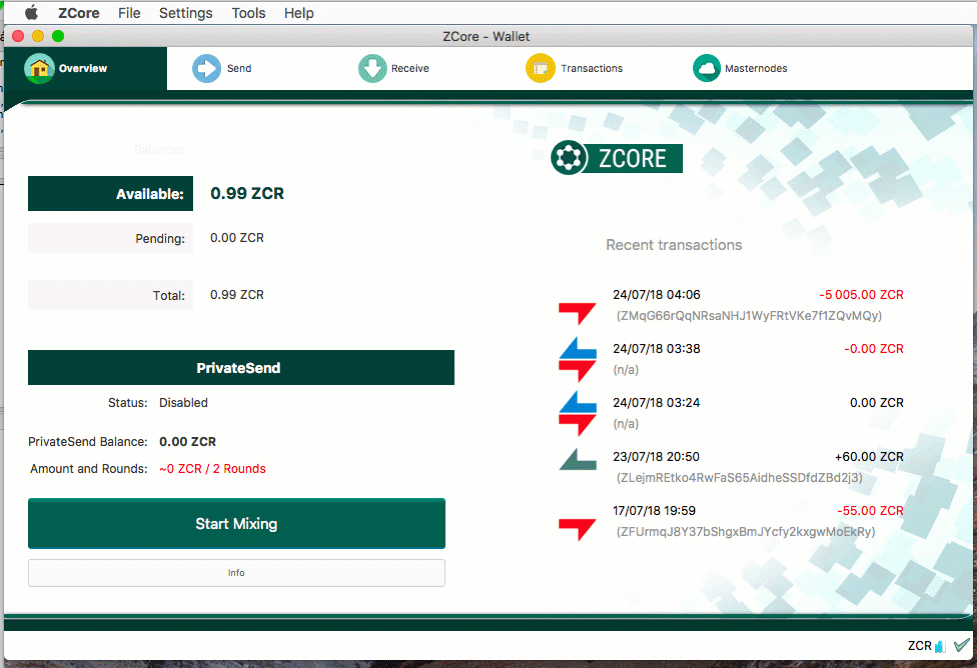Click the Pending 0.00 ZCR value
Image resolution: width=977 pixels, height=668 pixels.
point(237,238)
